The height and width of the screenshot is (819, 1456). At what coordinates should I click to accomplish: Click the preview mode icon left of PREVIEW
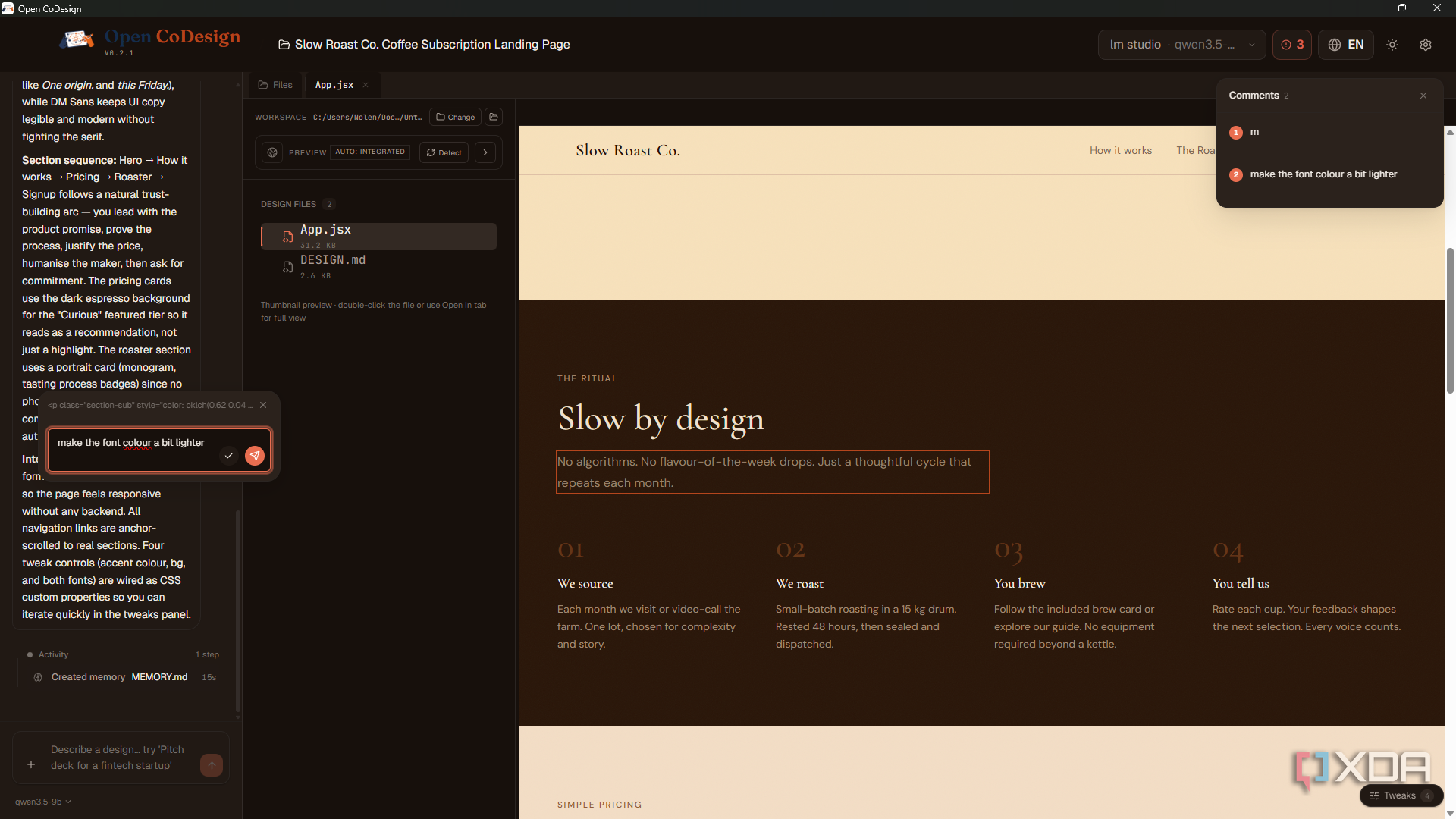272,152
